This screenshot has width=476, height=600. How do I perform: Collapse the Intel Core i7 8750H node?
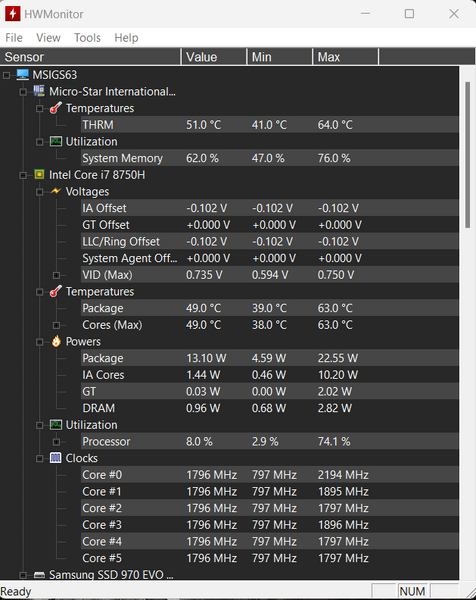23,175
